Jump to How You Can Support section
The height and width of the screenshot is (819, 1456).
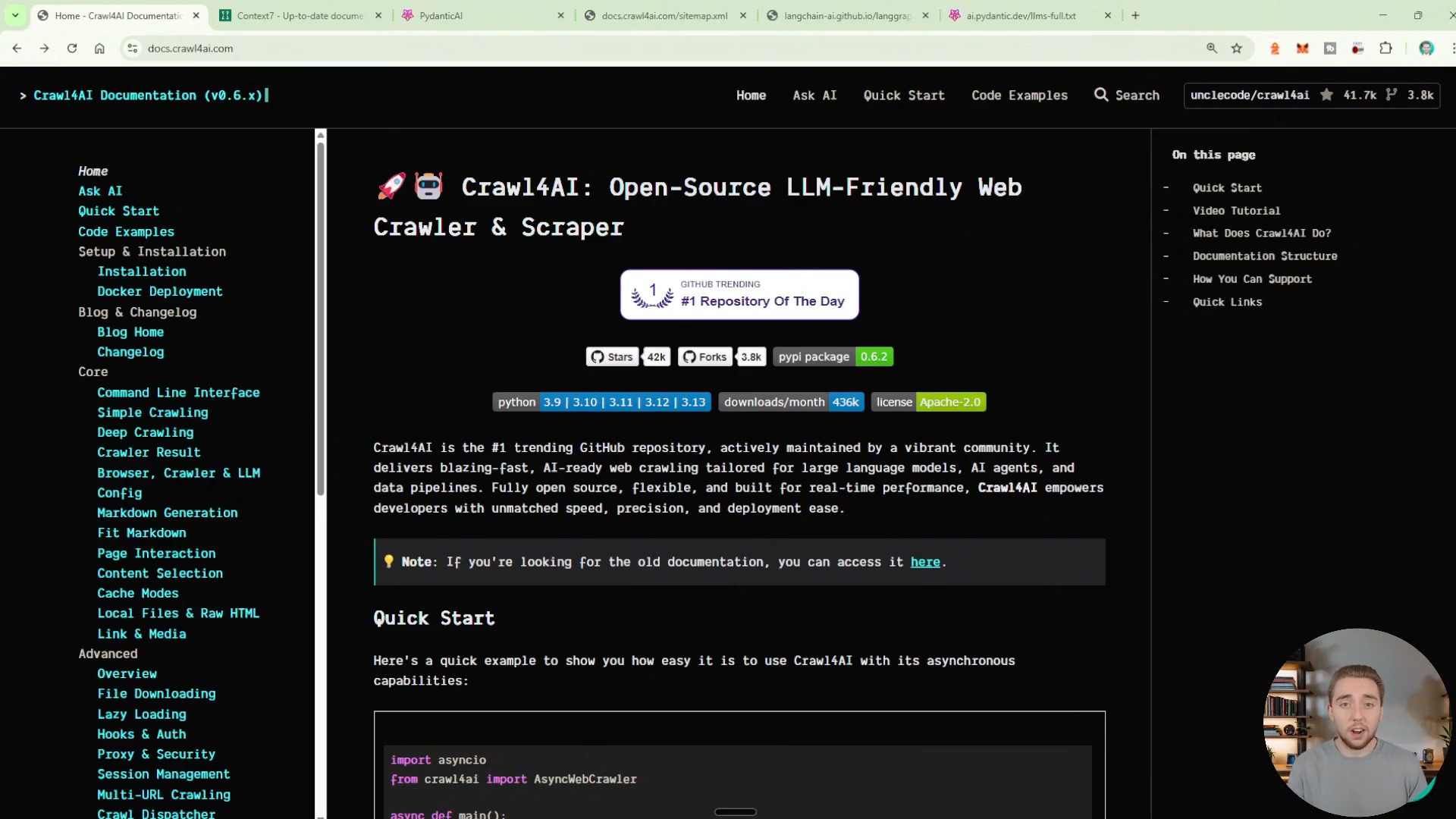[1252, 279]
